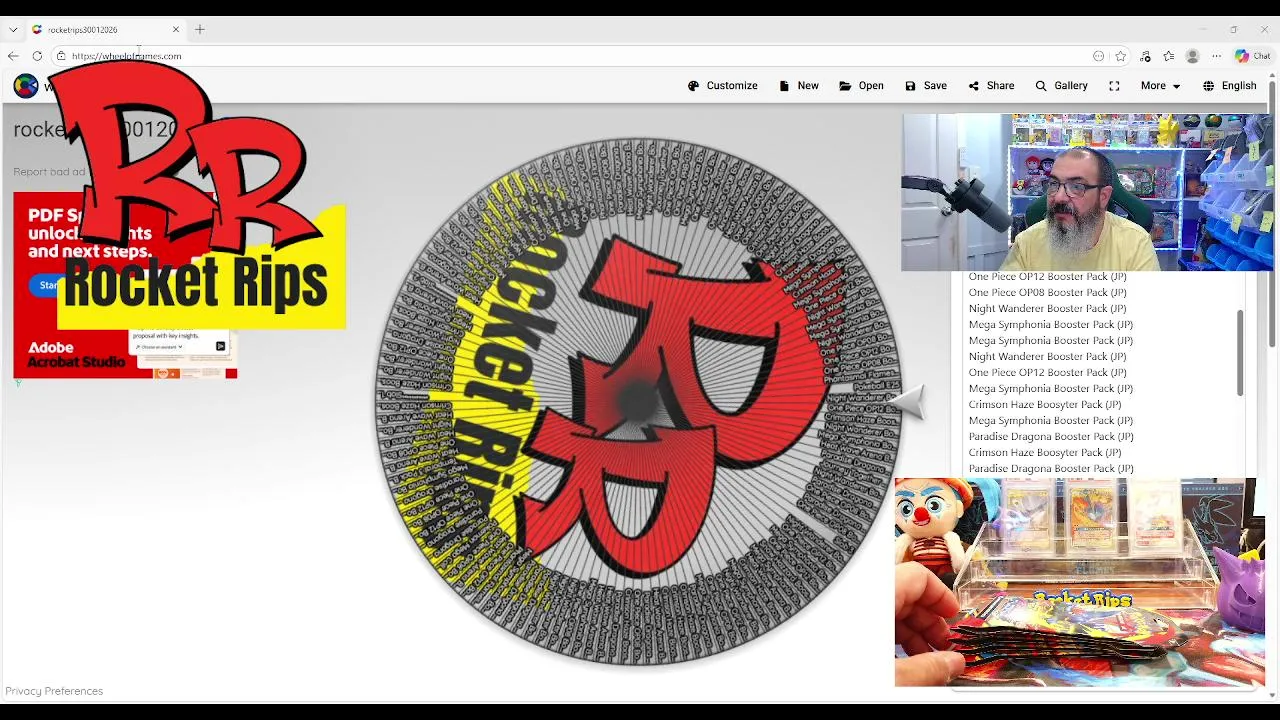Reload the page with refresh icon
1280x720 pixels.
click(37, 56)
